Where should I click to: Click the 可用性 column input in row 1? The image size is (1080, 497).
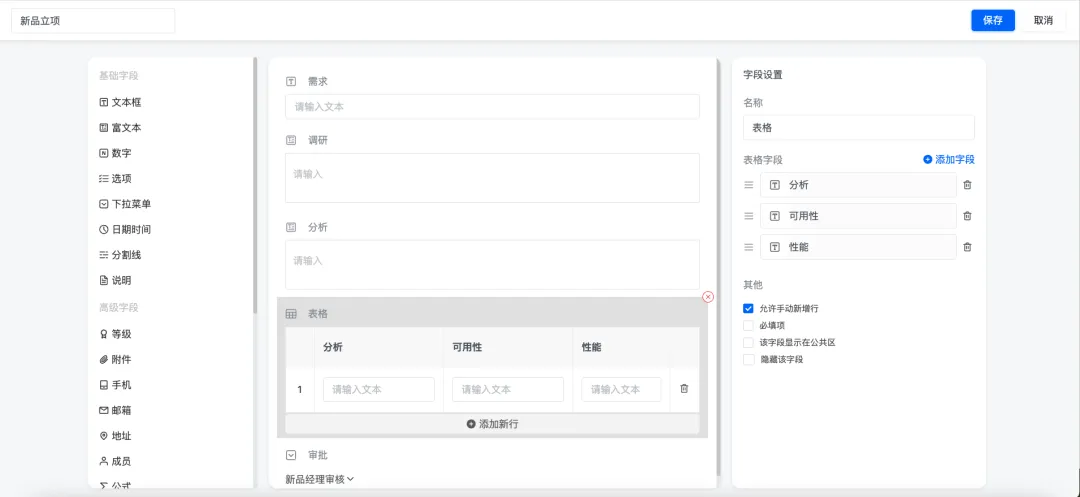tap(508, 390)
